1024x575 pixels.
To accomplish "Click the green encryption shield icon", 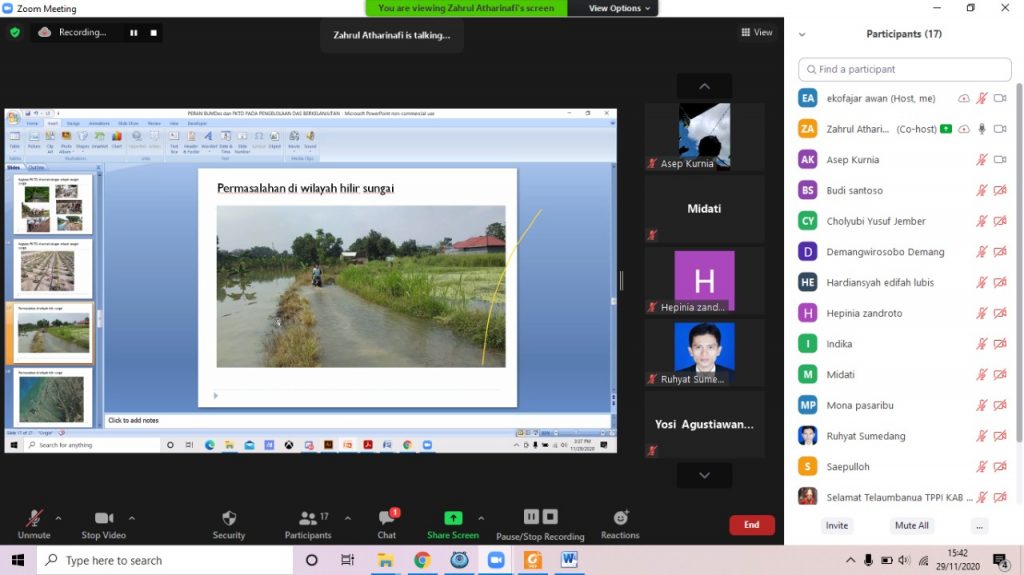I will (15, 32).
